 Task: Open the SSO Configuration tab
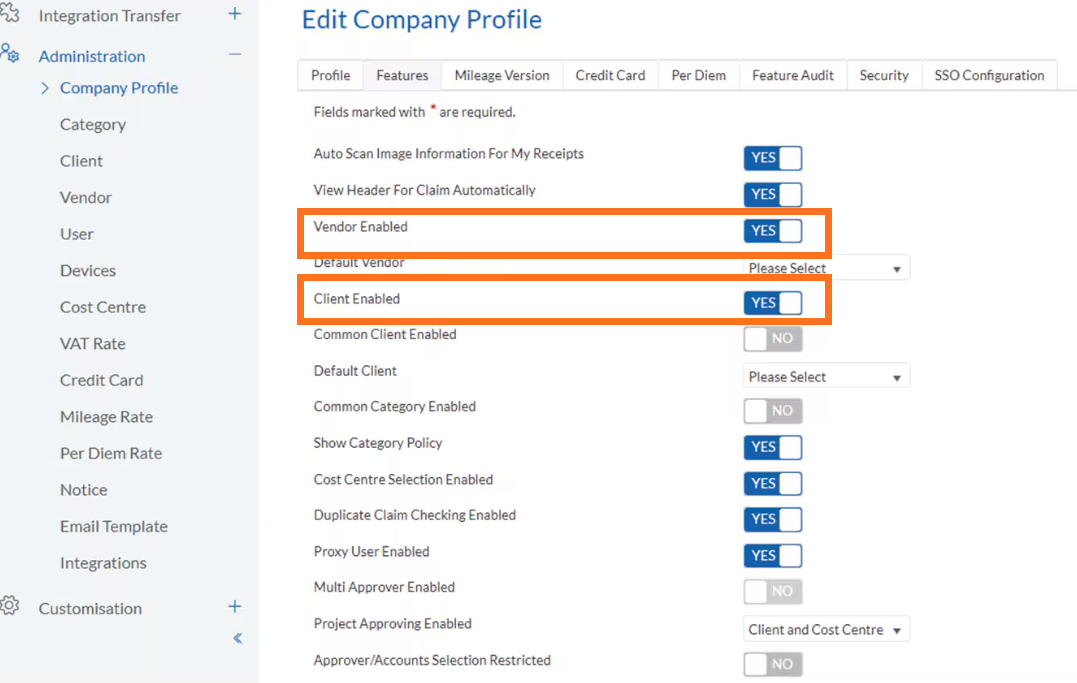click(989, 76)
